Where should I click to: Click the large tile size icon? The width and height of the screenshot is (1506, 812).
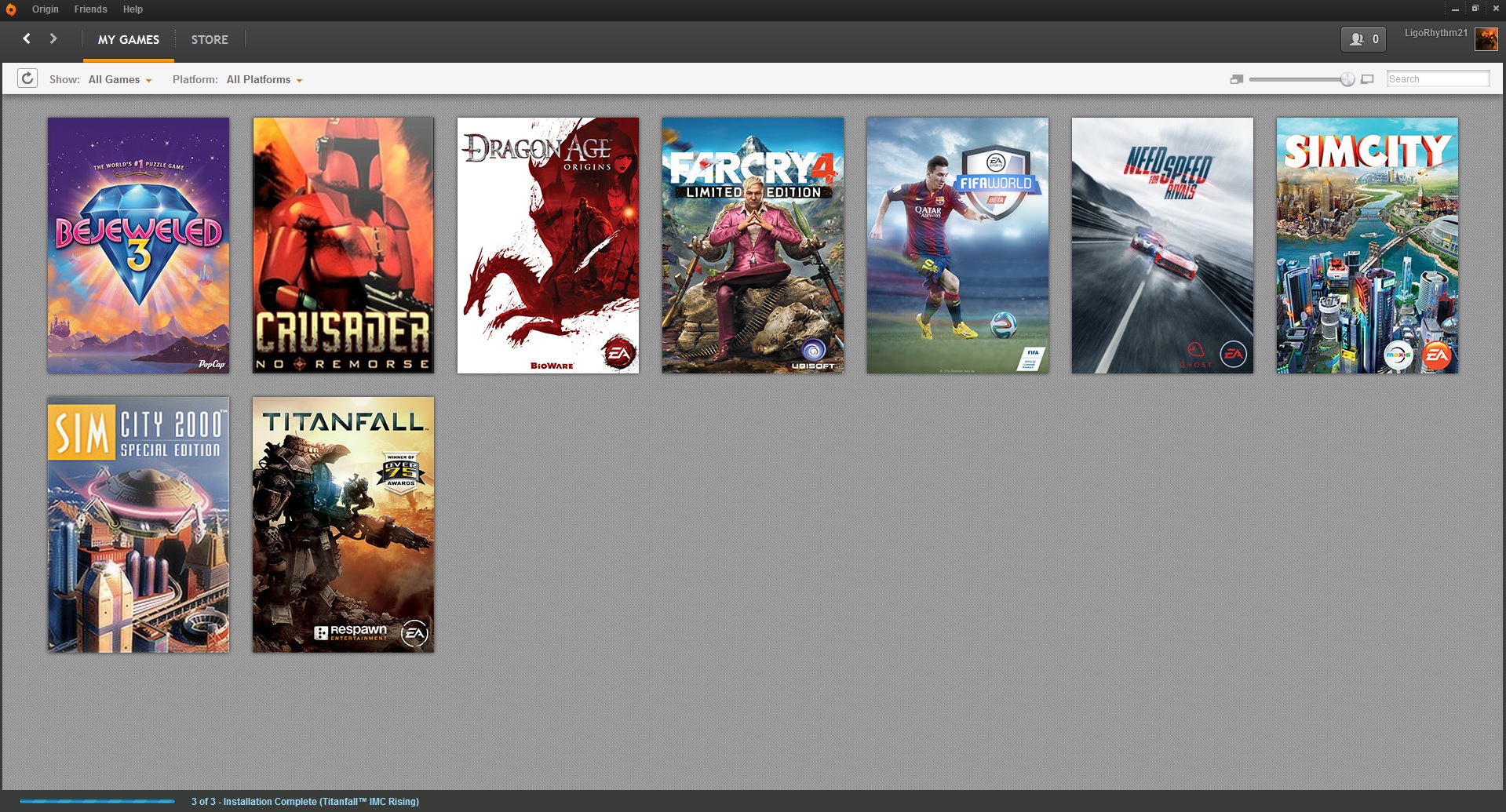pos(1367,79)
